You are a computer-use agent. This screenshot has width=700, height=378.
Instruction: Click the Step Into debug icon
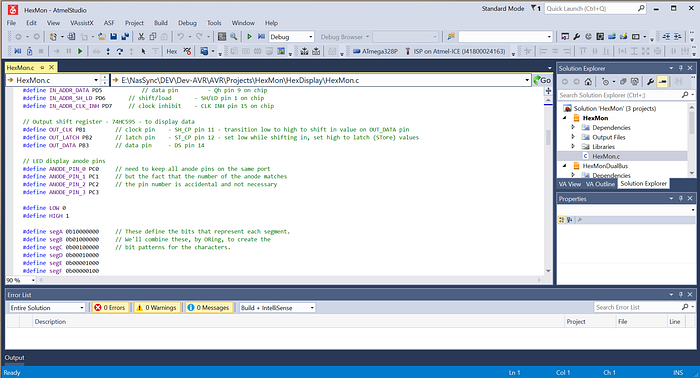(108, 51)
